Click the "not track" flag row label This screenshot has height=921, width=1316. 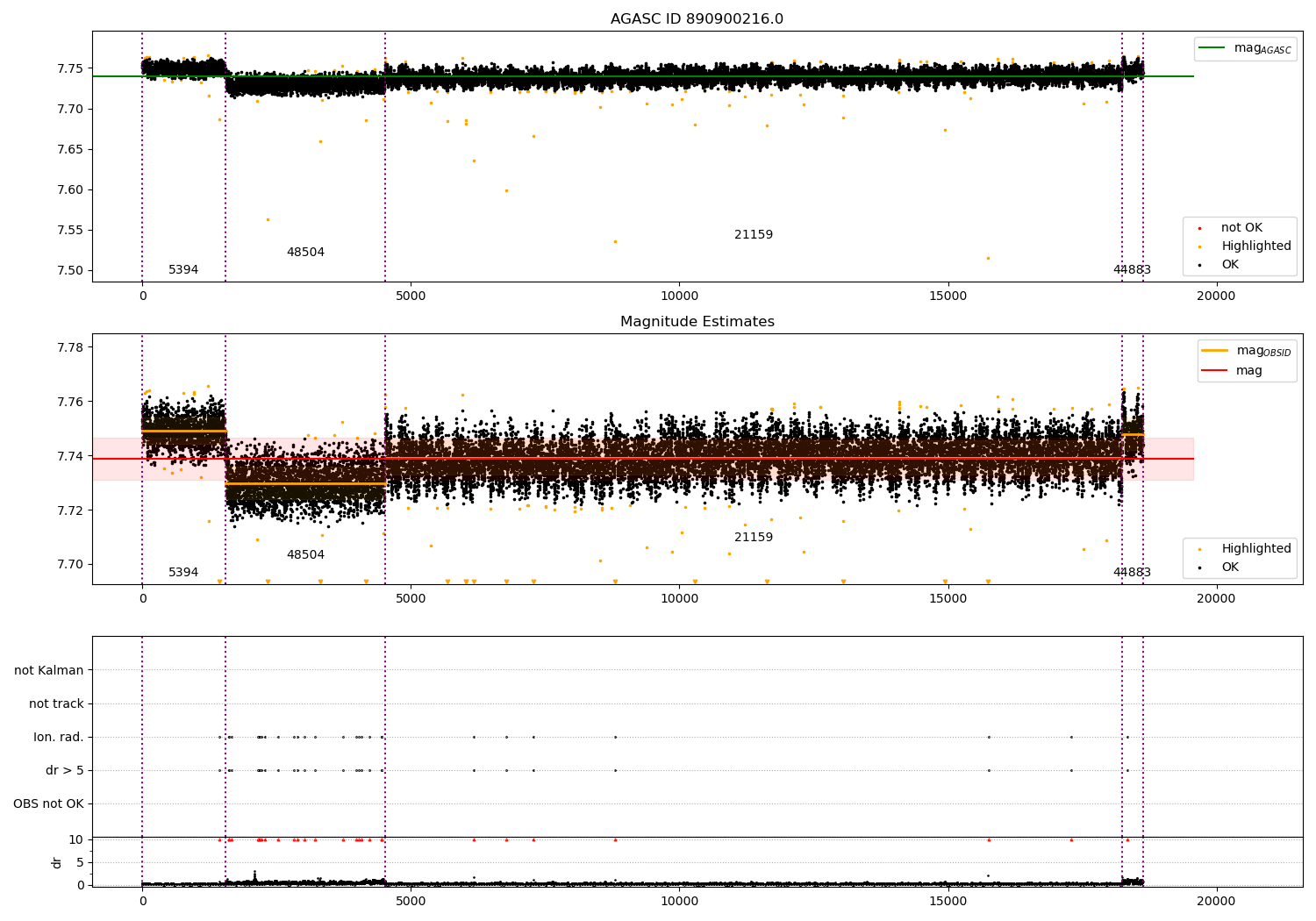pyautogui.click(x=56, y=703)
